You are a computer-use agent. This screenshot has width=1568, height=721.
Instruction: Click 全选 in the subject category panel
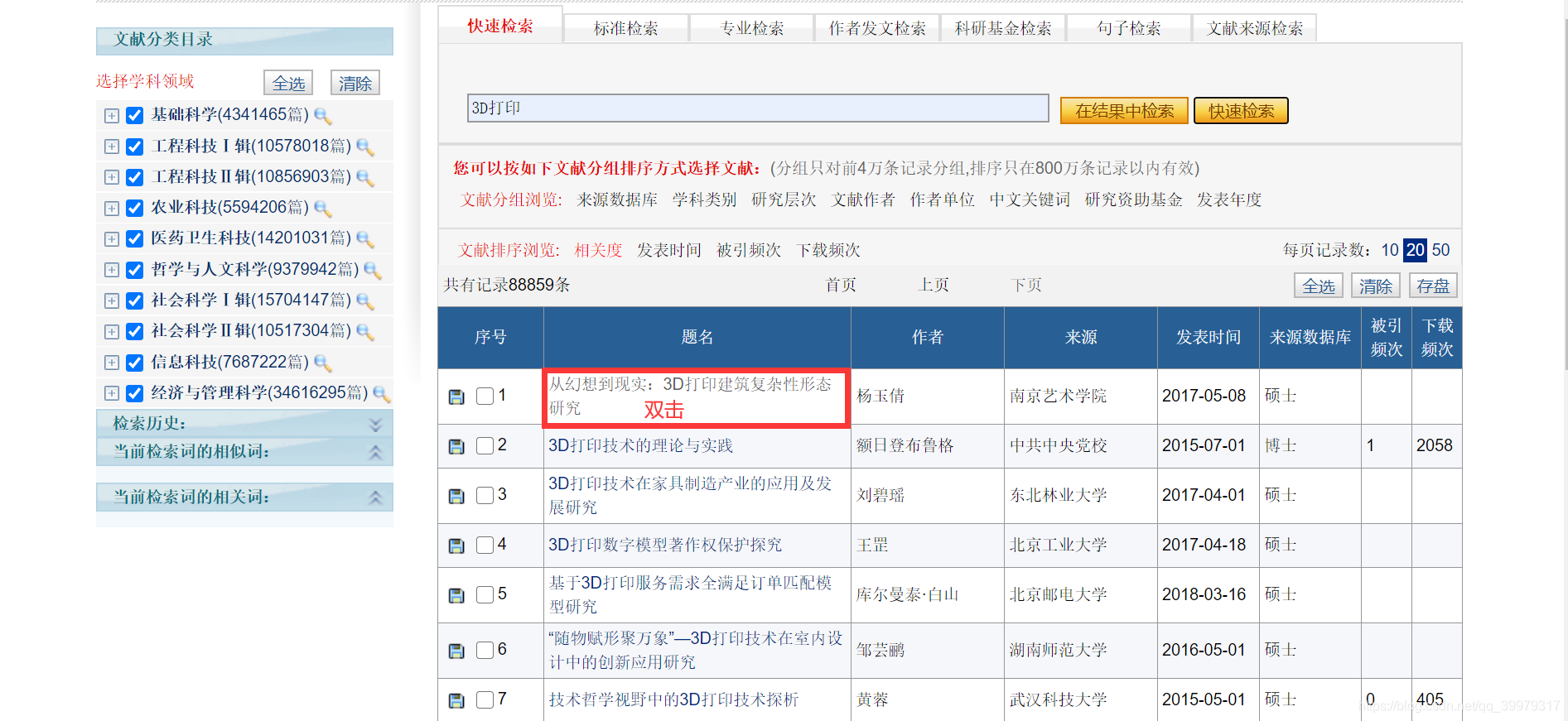coord(289,83)
